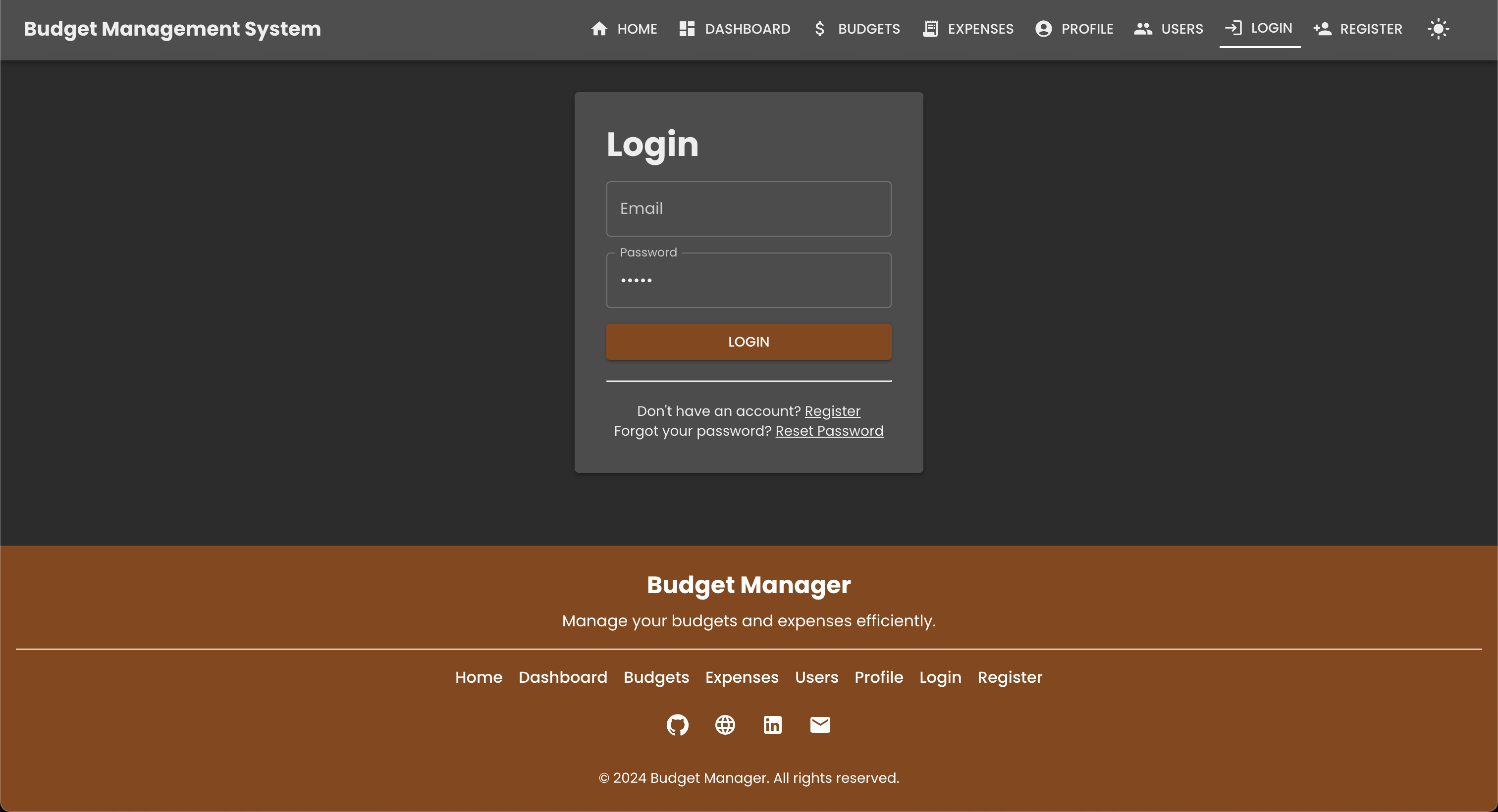Viewport: 1498px width, 812px height.
Task: Click the Register add-person icon
Action: (1322, 29)
